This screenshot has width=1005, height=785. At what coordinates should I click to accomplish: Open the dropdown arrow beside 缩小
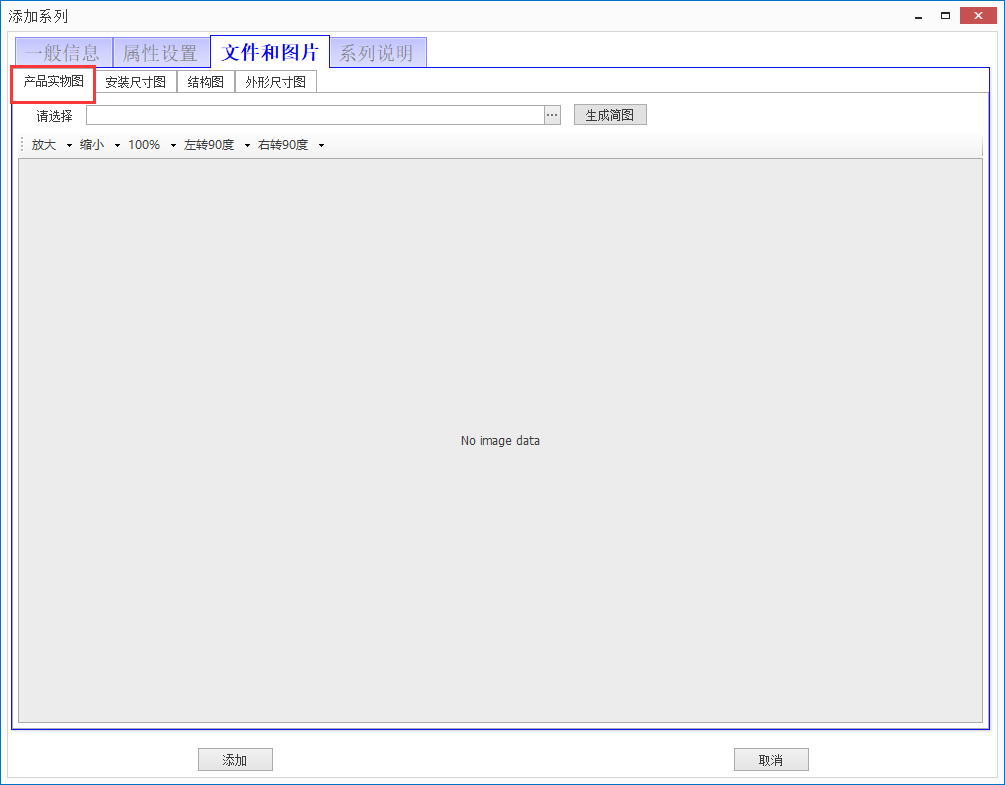pyautogui.click(x=116, y=144)
